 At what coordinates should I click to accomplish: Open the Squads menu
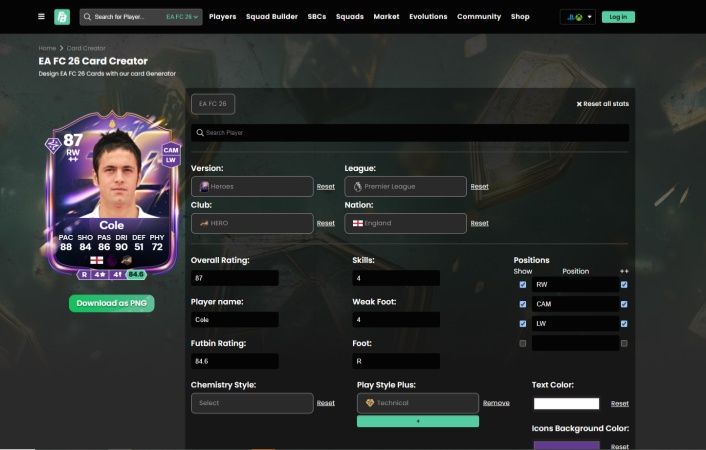point(350,17)
